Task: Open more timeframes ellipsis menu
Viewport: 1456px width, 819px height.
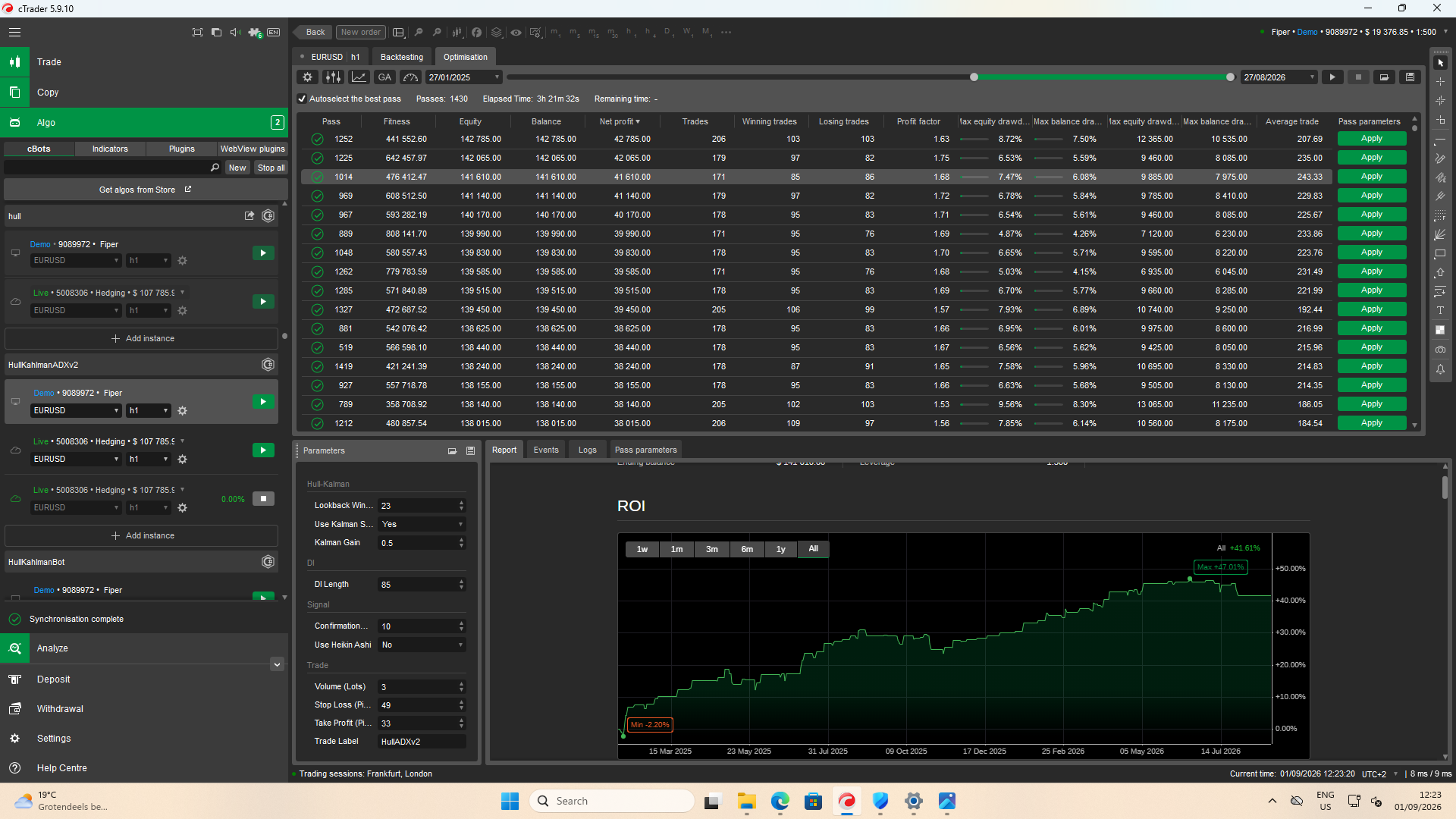Action: tap(726, 32)
